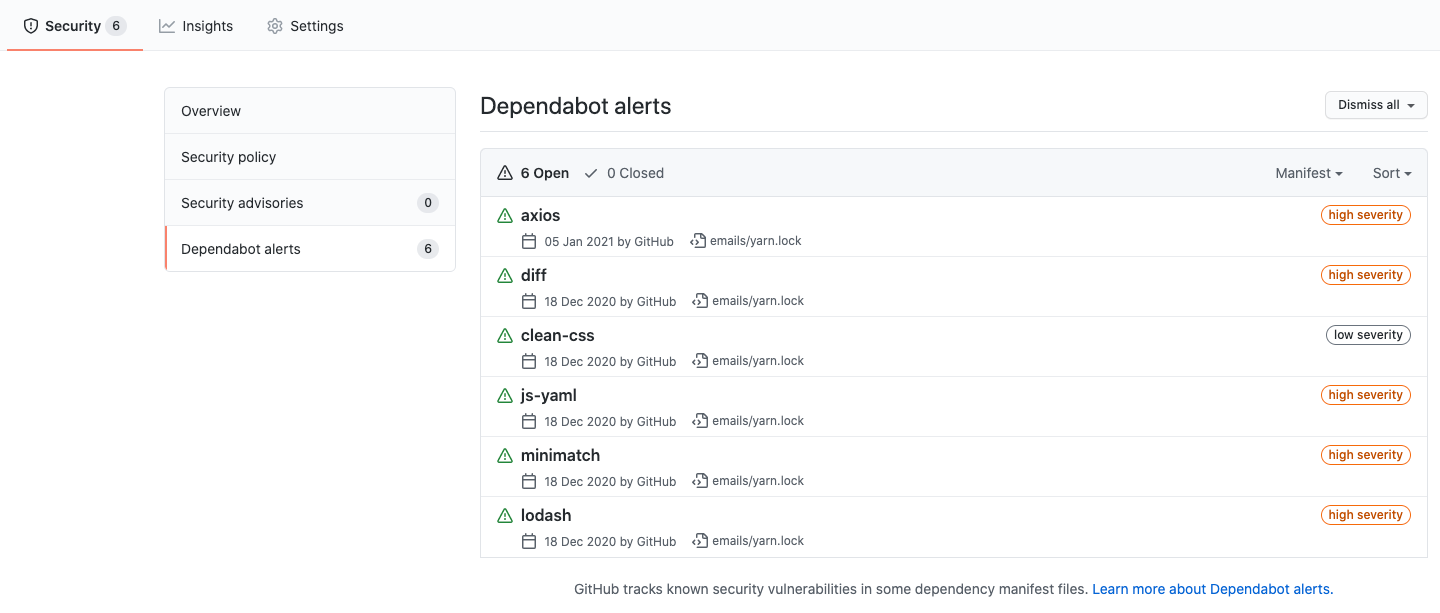
Task: Show the 0 Closed alerts
Action: [x=624, y=173]
